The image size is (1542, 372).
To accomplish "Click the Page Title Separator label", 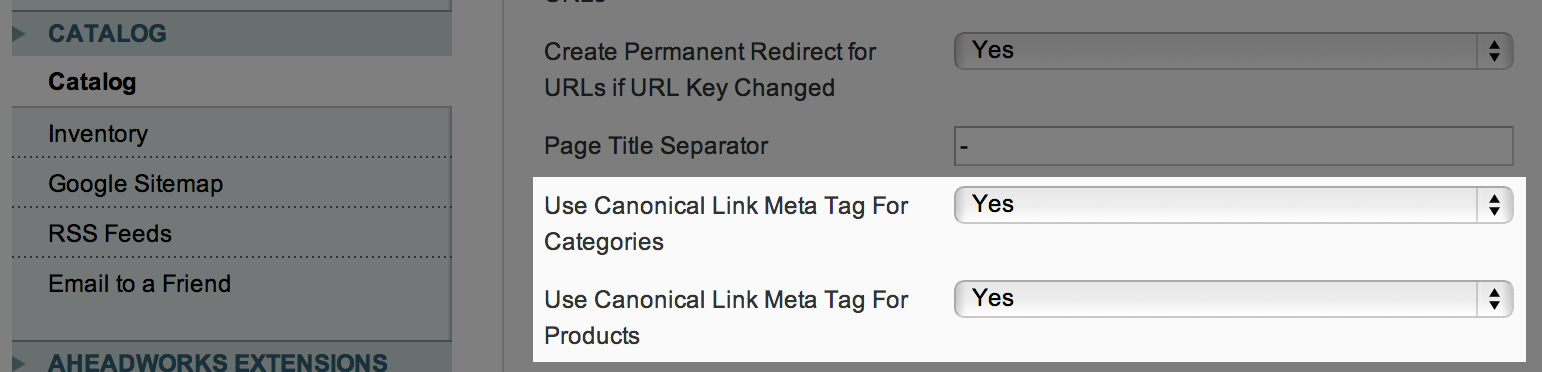I will [x=656, y=146].
